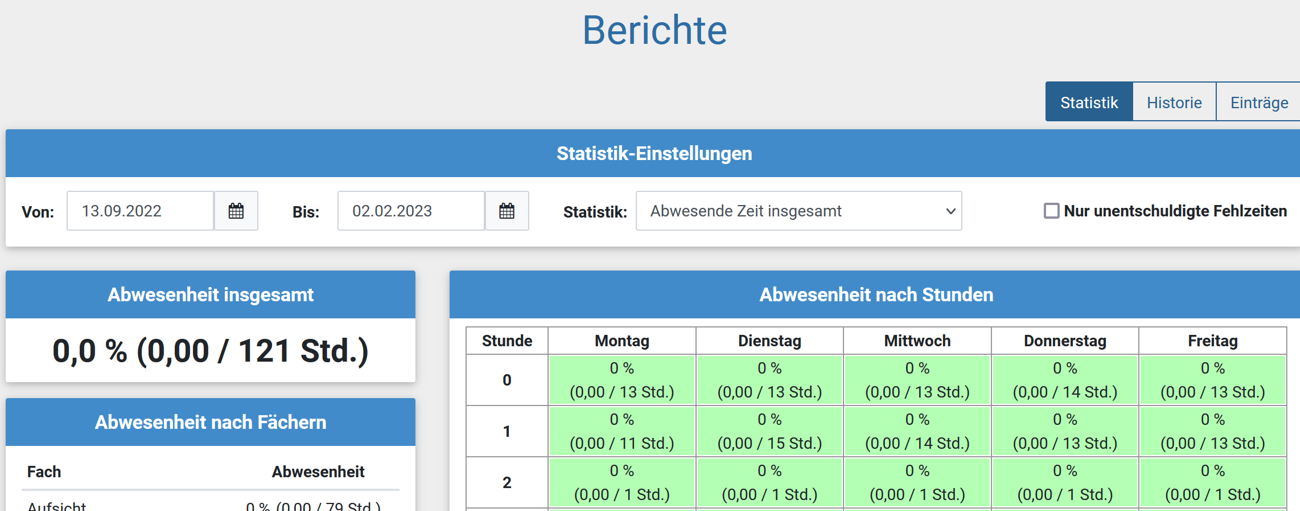
Task: Select Donnerstag Stunde 0 cell with 14 Std.
Action: 1065,380
